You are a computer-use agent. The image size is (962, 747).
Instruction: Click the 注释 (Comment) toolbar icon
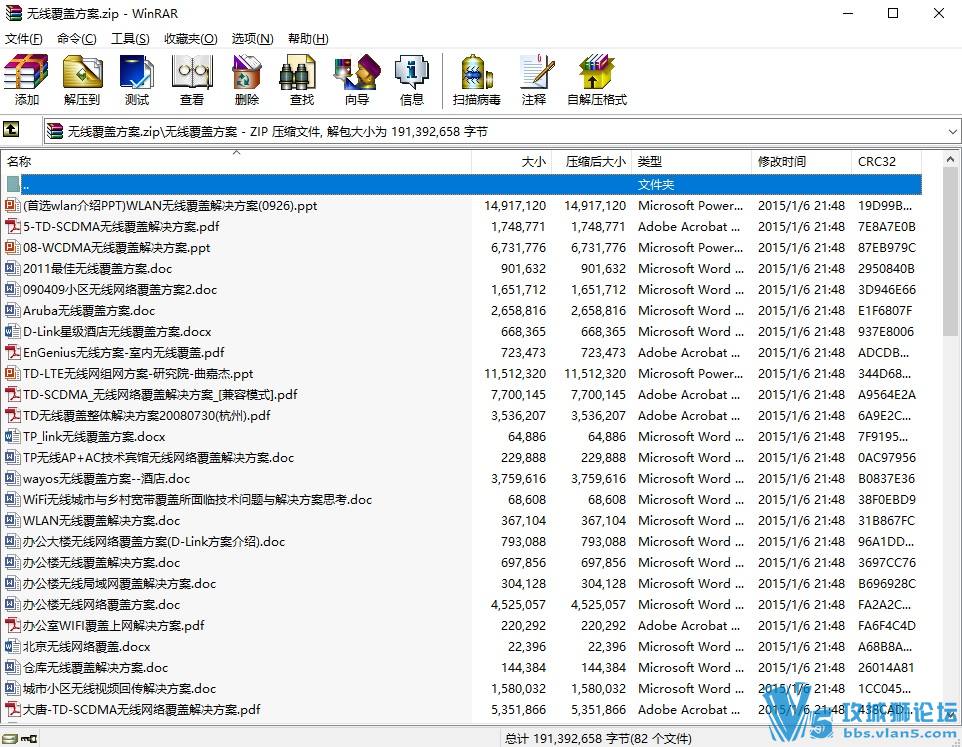[x=534, y=80]
